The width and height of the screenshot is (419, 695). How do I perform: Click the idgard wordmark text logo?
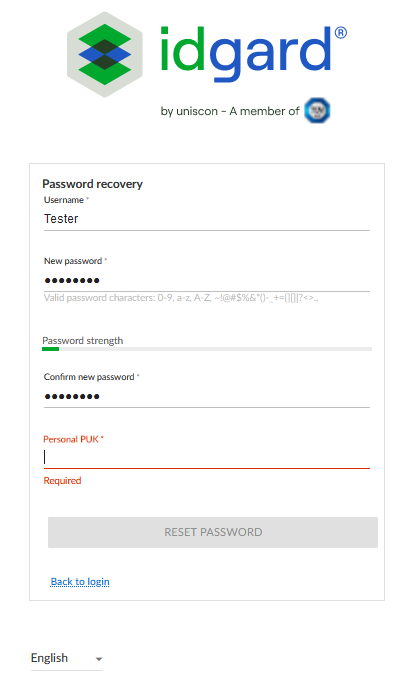(246, 54)
